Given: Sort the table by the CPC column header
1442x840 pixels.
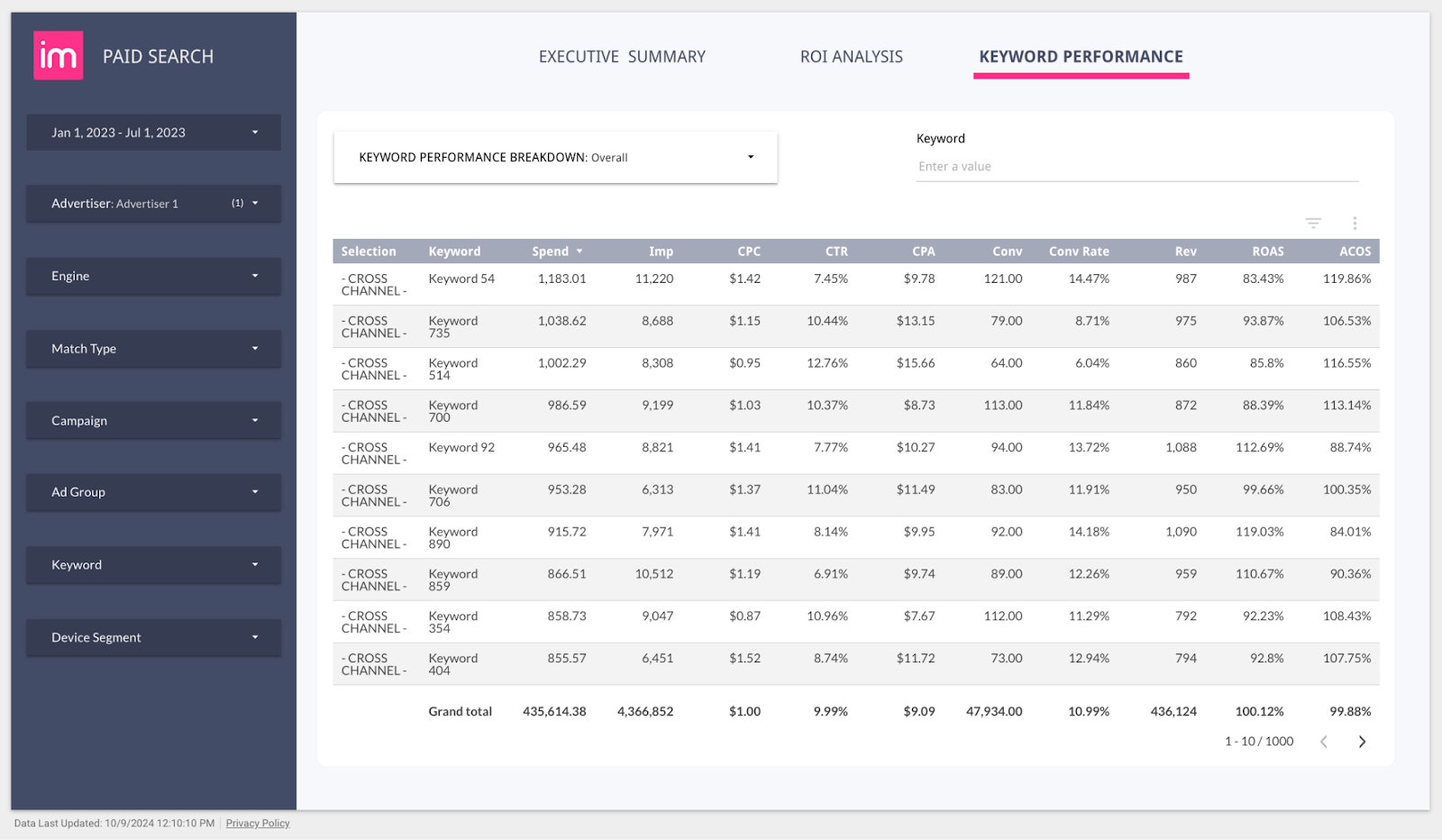Looking at the screenshot, I should click(748, 251).
